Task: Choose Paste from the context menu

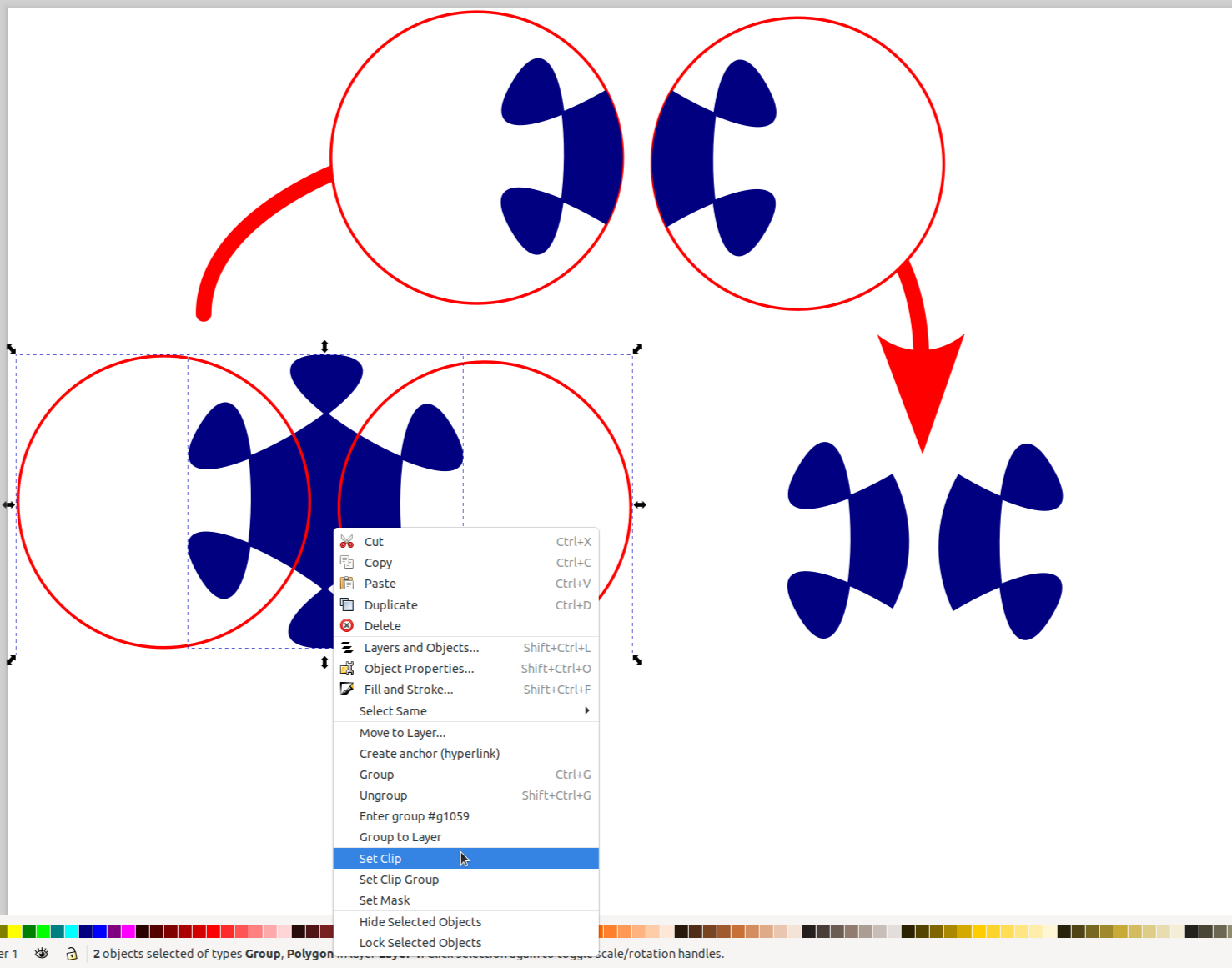Action: (x=465, y=584)
